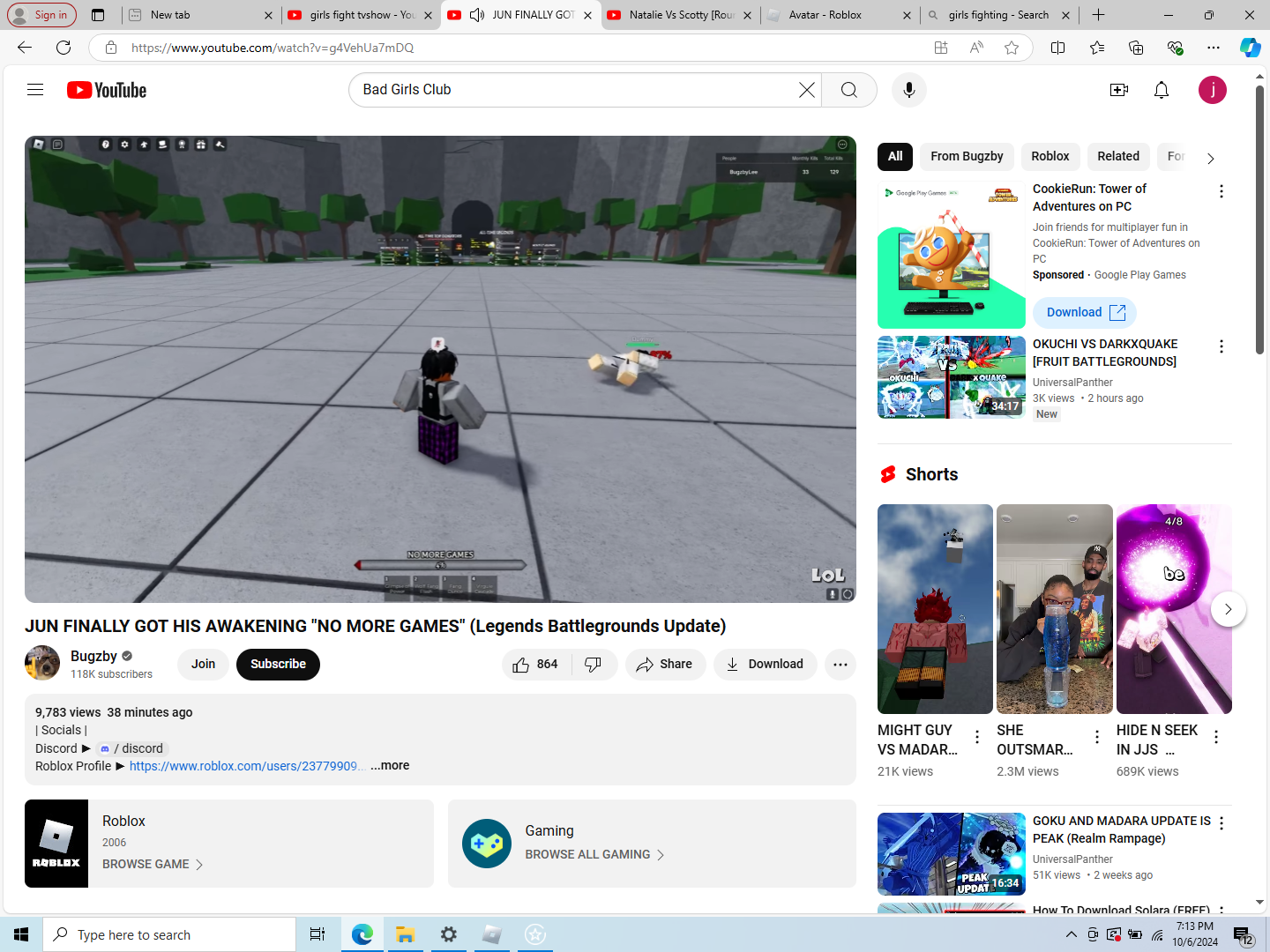The width and height of the screenshot is (1270, 952).
Task: Open options for OKUCHI VS DARKXQUAKE video
Action: coord(1221,346)
